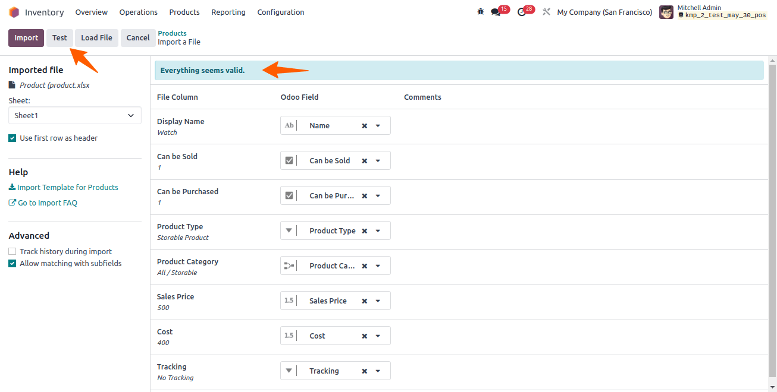The width and height of the screenshot is (777, 392).
Task: Expand the Product Type dropdown arrow
Action: point(378,231)
